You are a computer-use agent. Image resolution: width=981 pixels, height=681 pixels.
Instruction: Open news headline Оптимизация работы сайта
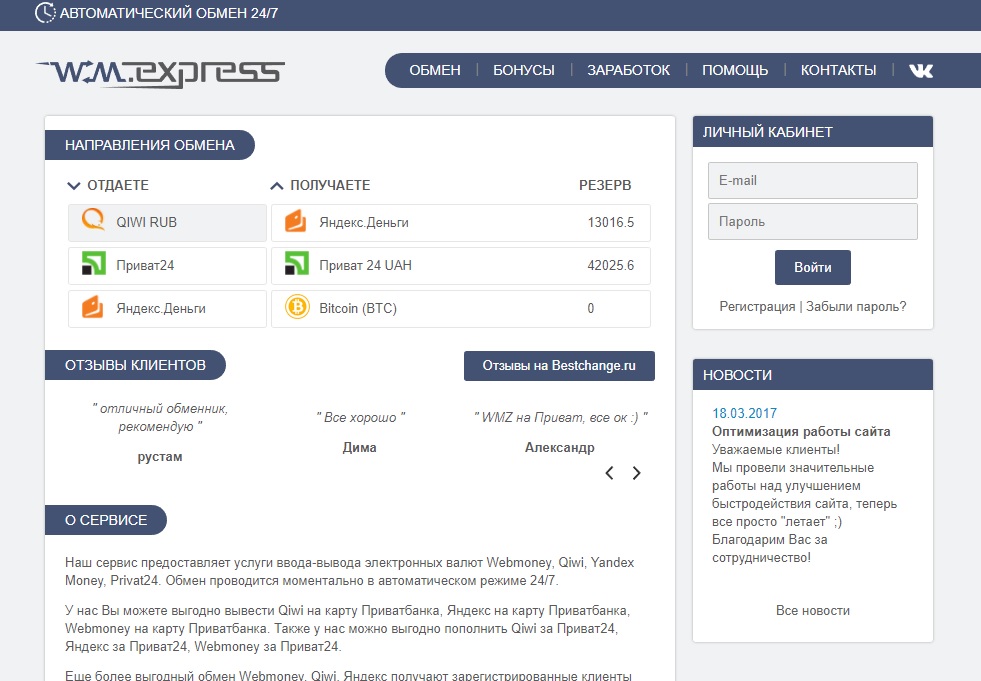click(x=801, y=431)
